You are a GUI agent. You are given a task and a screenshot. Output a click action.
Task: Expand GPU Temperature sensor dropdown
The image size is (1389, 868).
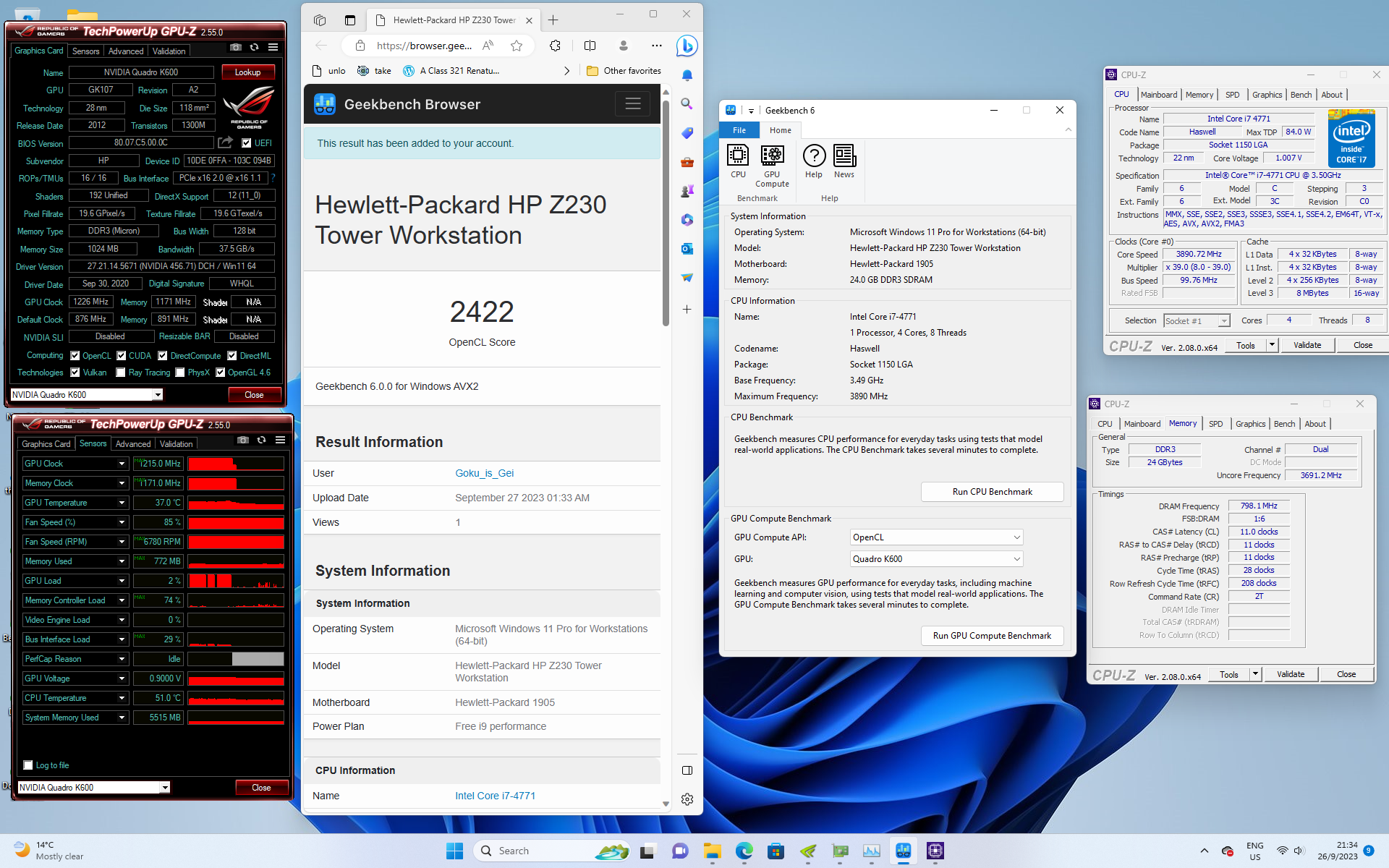click(x=122, y=503)
